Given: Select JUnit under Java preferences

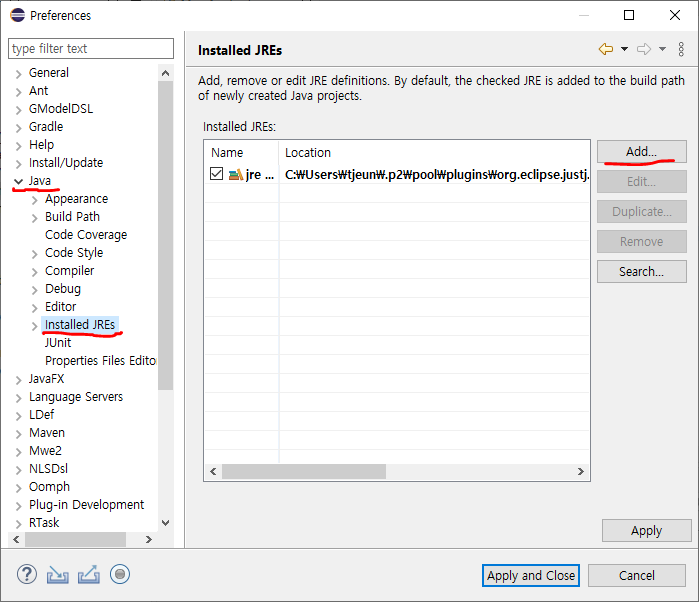Looking at the screenshot, I should click(58, 343).
